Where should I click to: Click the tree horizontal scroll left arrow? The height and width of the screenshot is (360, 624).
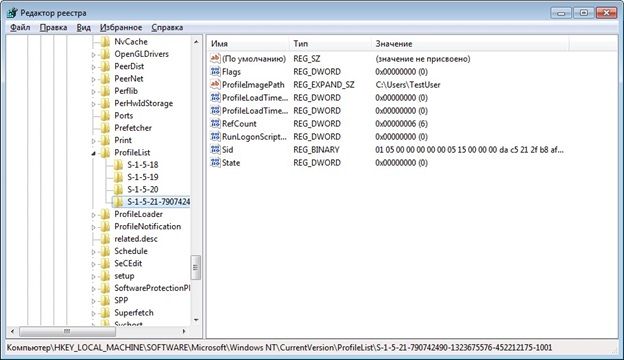12,331
